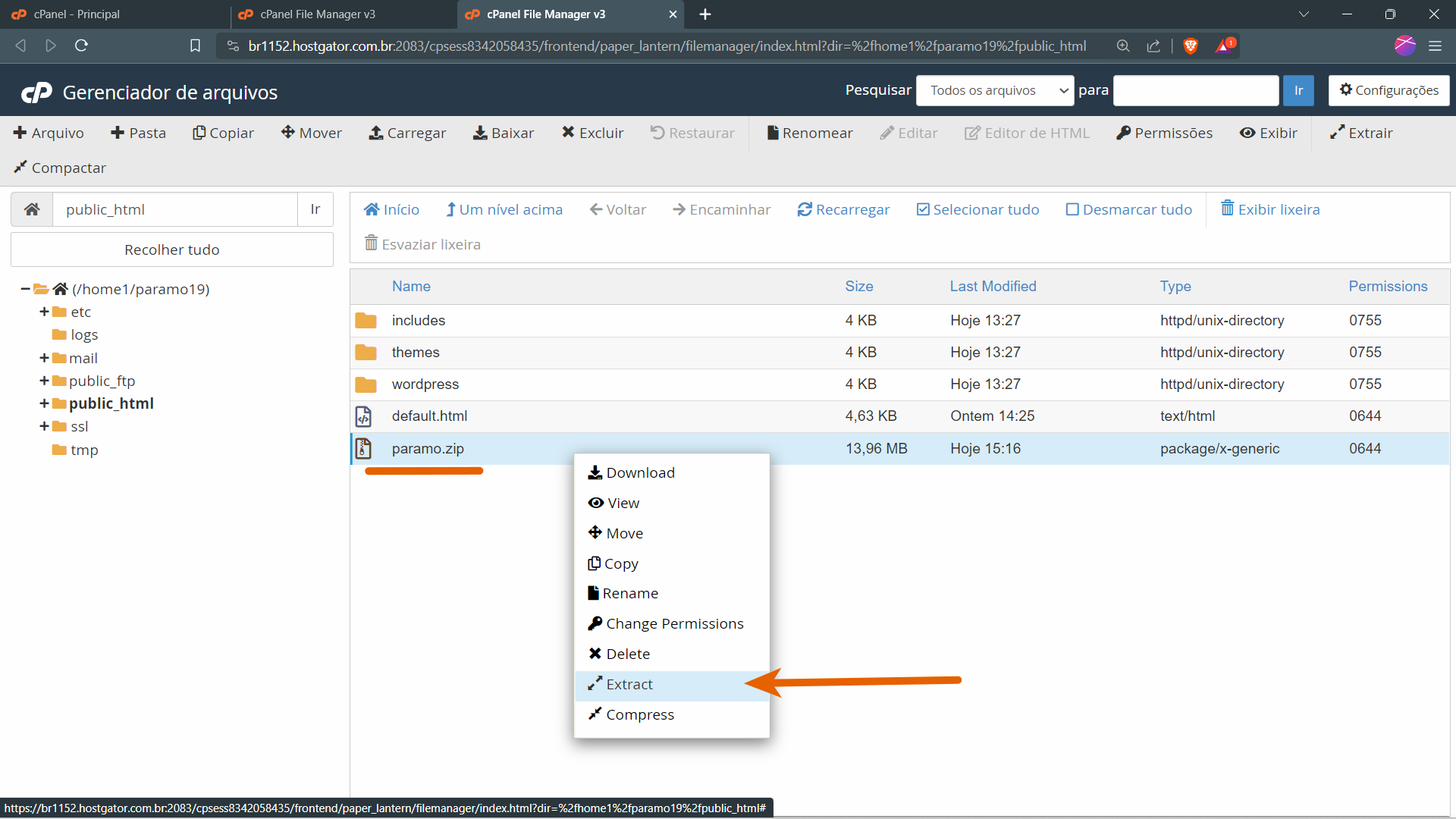This screenshot has height=819, width=1456.
Task: Choose Delete from context menu
Action: [x=672, y=654]
